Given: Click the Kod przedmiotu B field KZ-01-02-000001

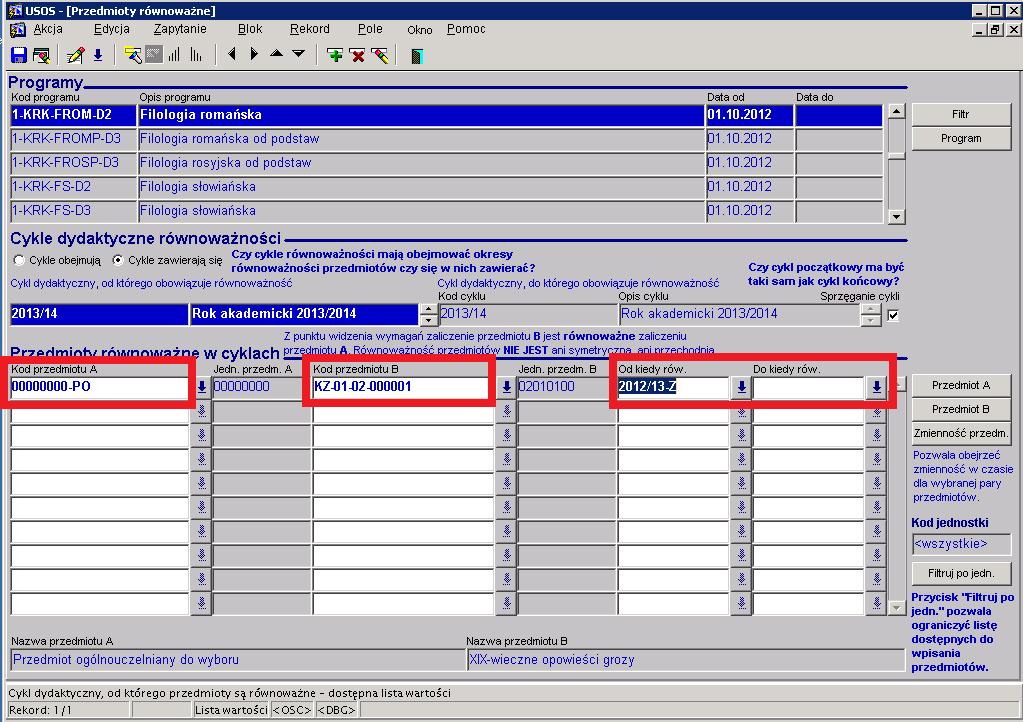Looking at the screenshot, I should point(403,387).
